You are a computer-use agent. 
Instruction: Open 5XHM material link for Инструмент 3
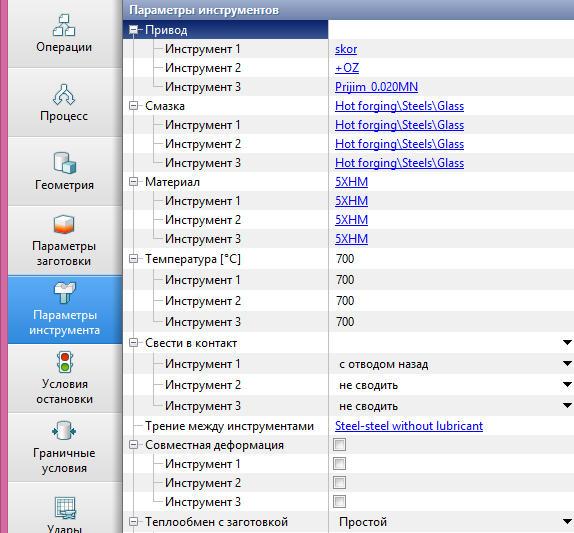click(x=351, y=239)
